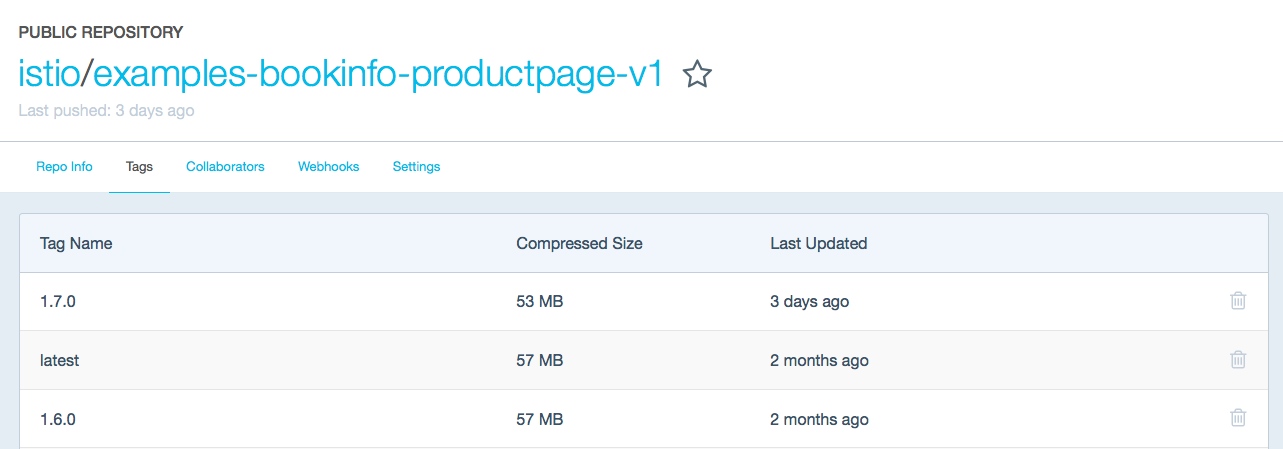Go to the Webhooks tab
Screen dimensions: 1283x449
coord(328,167)
